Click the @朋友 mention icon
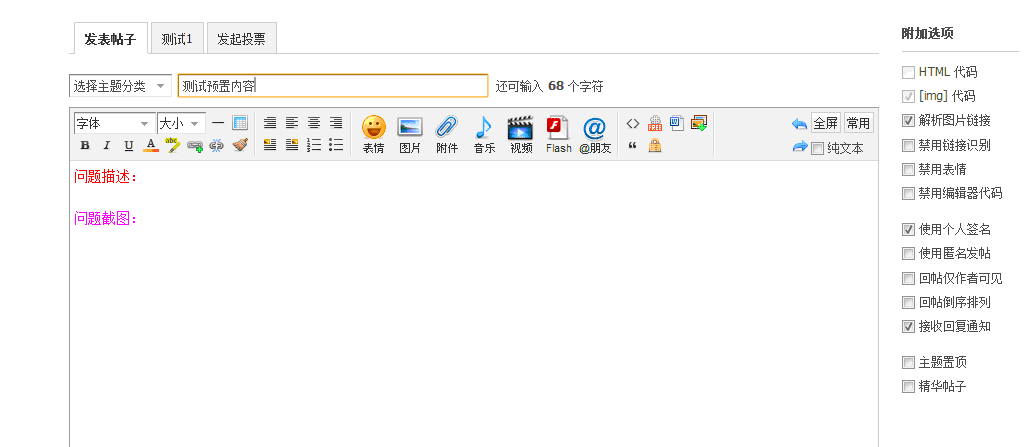The height and width of the screenshot is (447, 1027). 595,134
